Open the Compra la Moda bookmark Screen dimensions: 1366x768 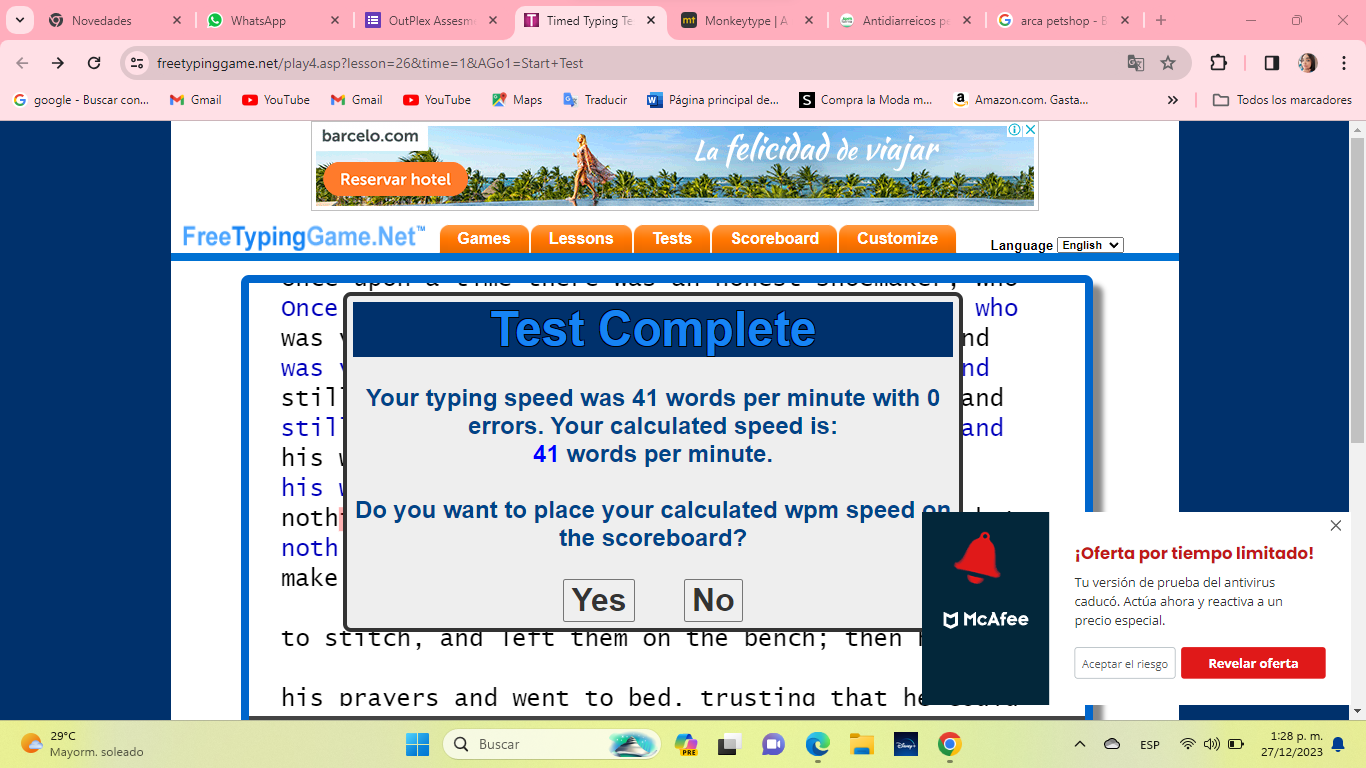(x=866, y=100)
